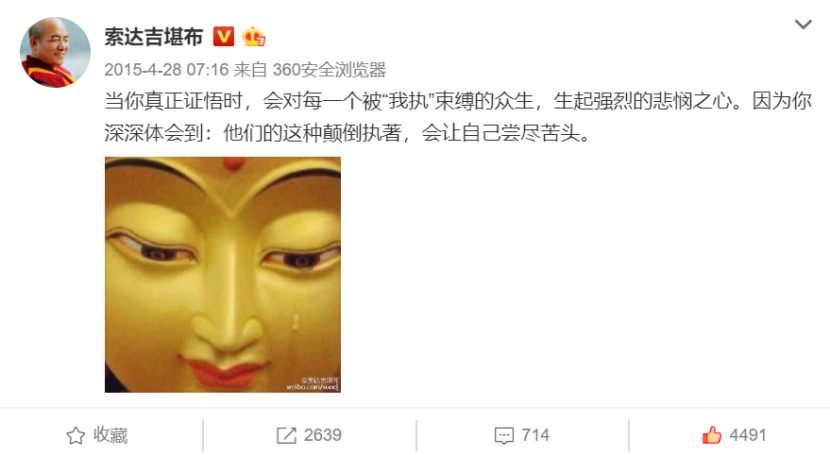830x455 pixels.
Task: Click the star favorite icon
Action: pos(76,435)
